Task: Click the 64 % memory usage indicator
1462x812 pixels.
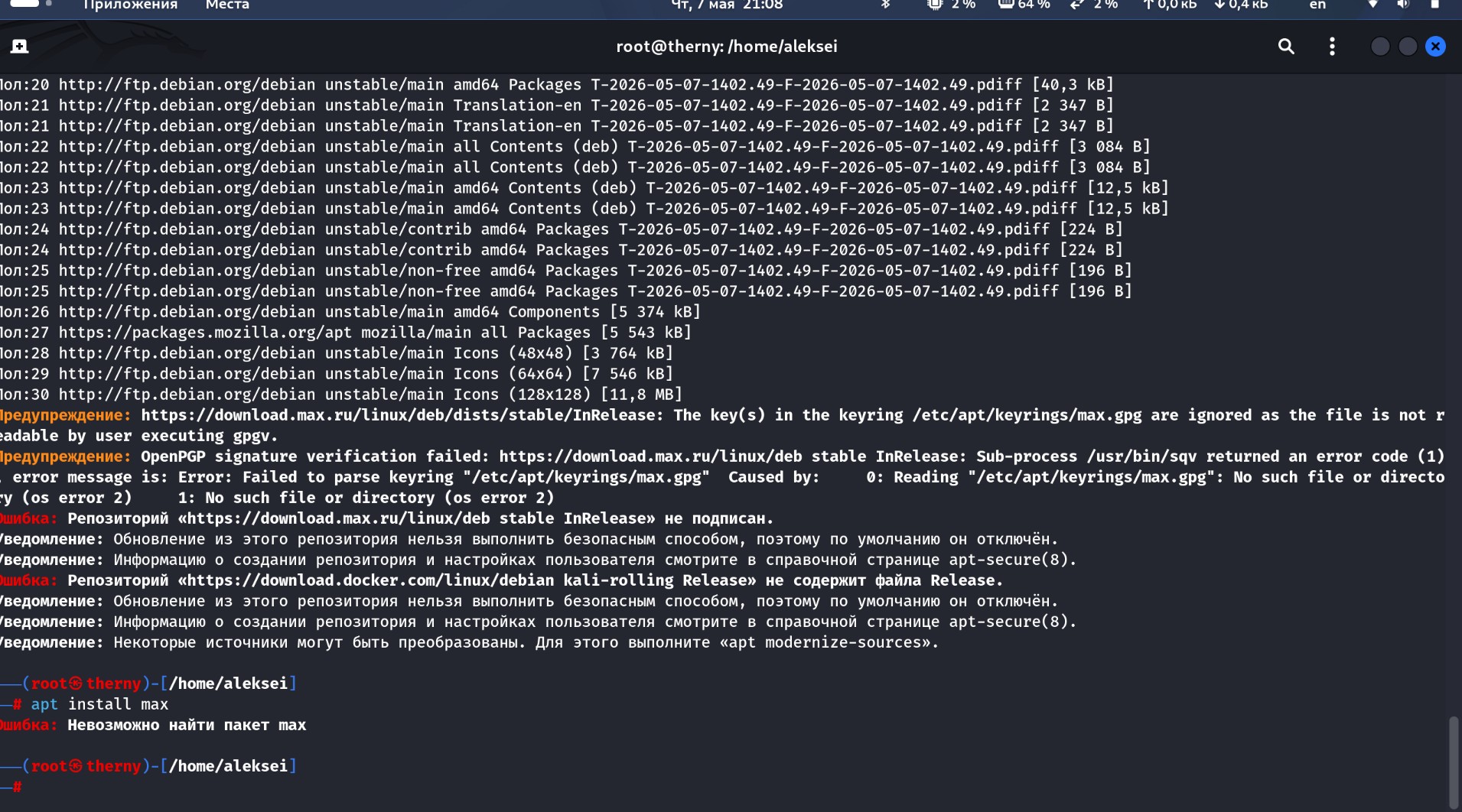Action: tap(1024, 5)
